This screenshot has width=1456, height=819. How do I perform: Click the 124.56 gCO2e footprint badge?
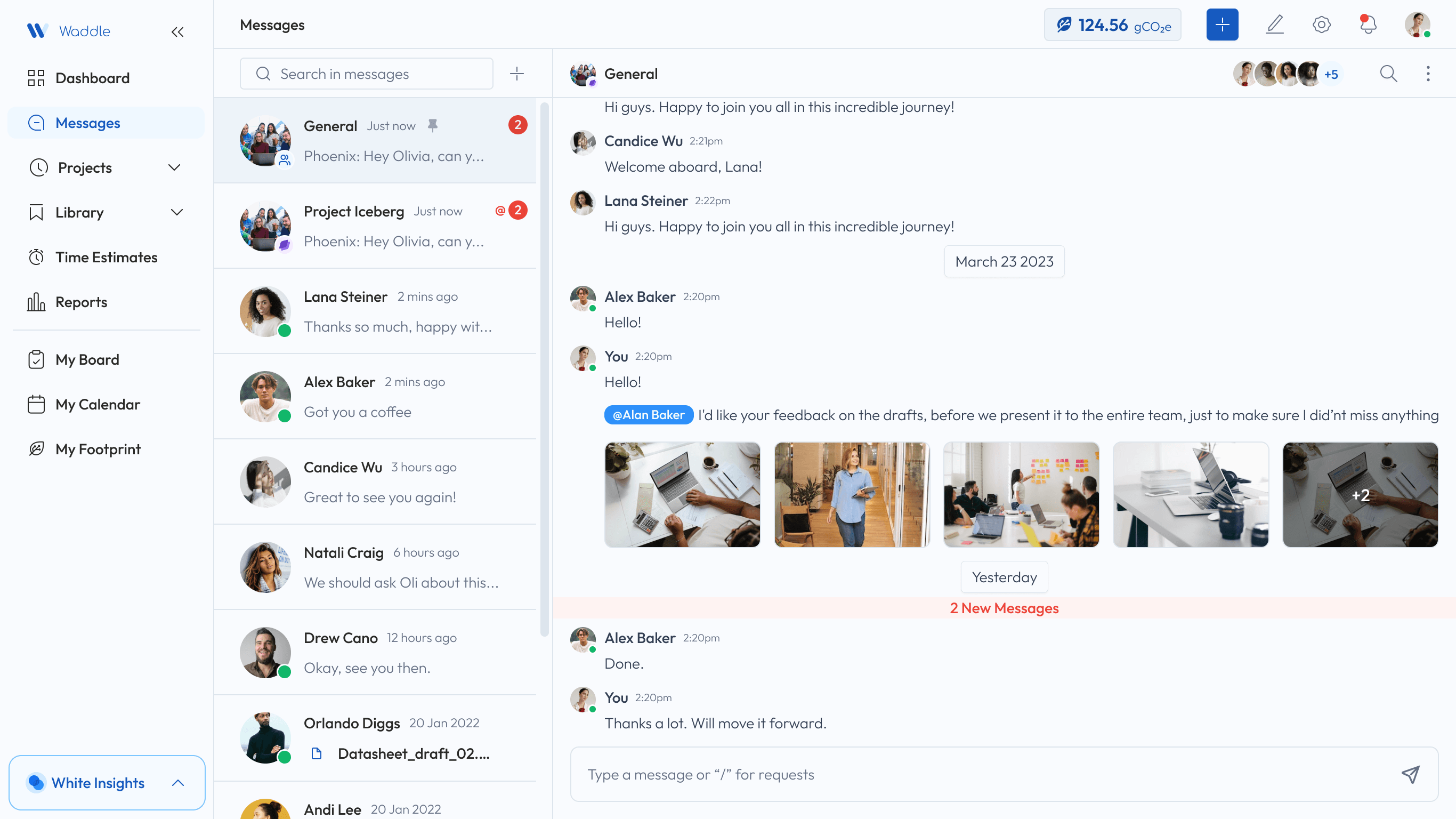coord(1112,25)
